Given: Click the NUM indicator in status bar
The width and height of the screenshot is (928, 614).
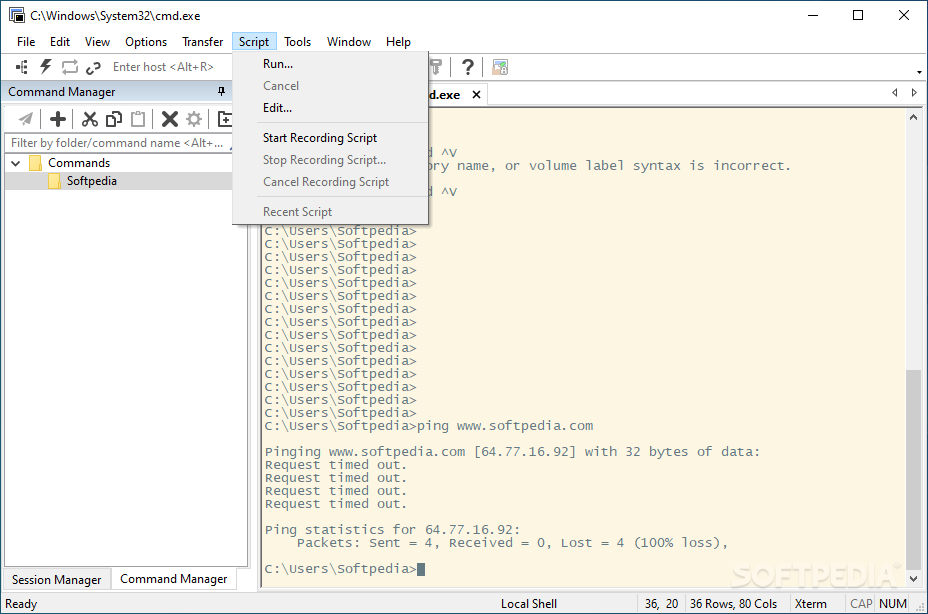Looking at the screenshot, I should (892, 604).
